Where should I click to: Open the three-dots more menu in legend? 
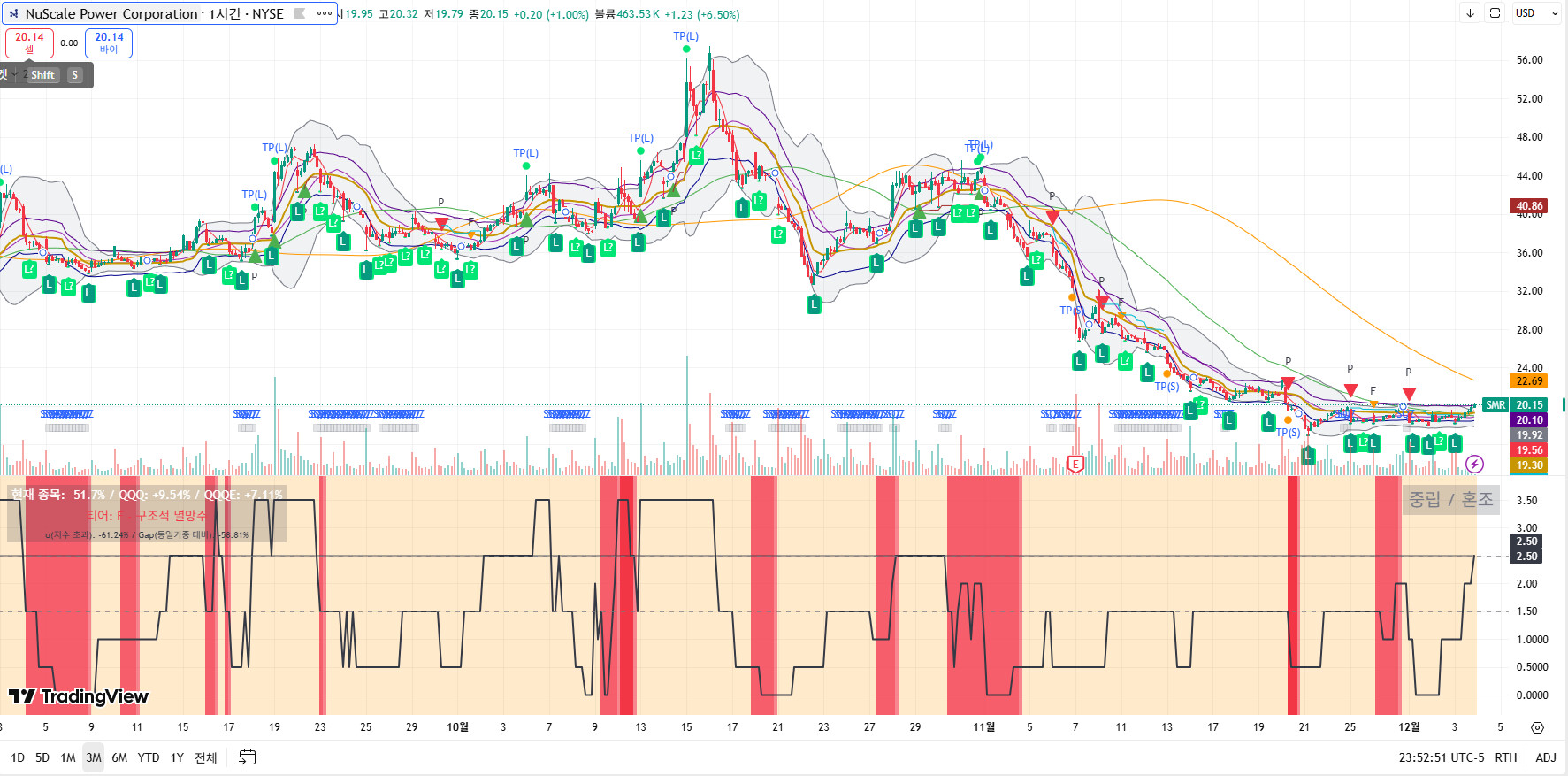pos(325,13)
